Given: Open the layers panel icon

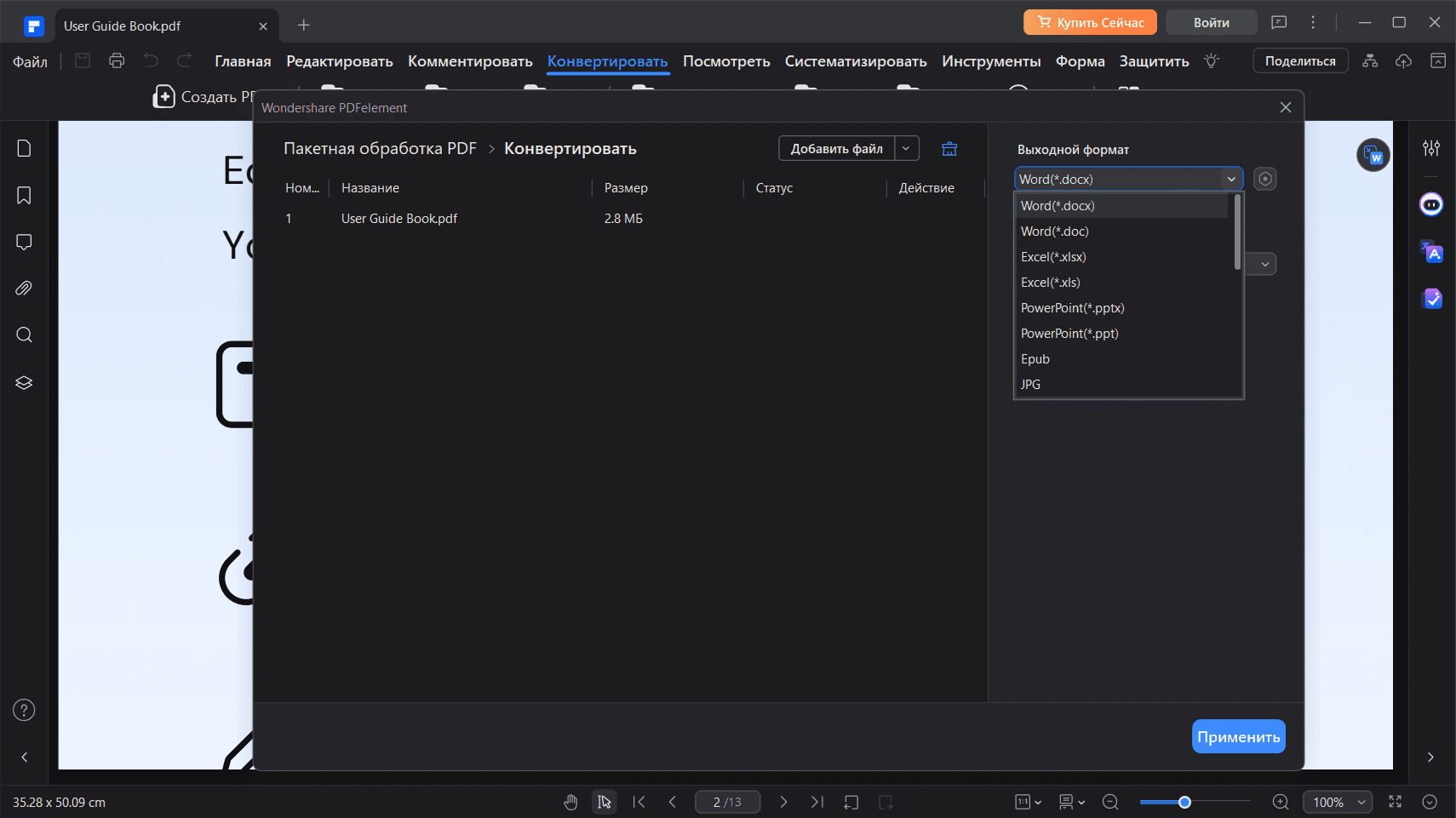Looking at the screenshot, I should (x=24, y=383).
